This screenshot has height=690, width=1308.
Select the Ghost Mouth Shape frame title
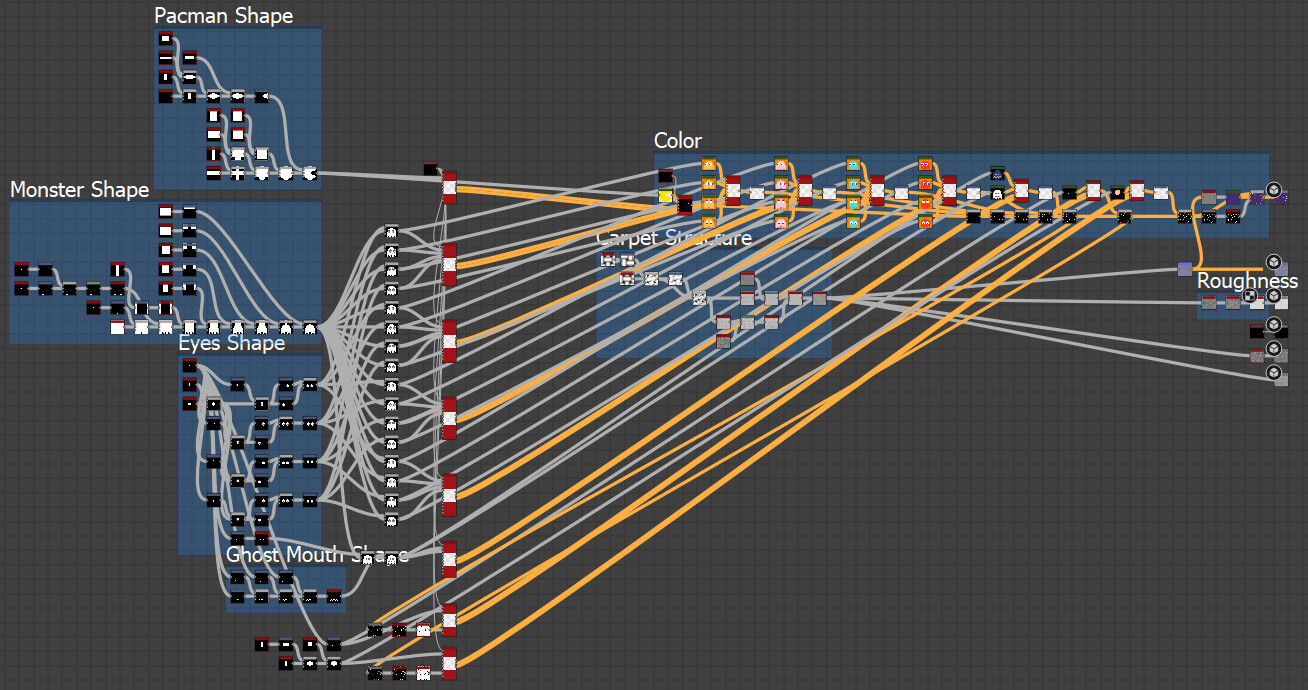coord(317,554)
